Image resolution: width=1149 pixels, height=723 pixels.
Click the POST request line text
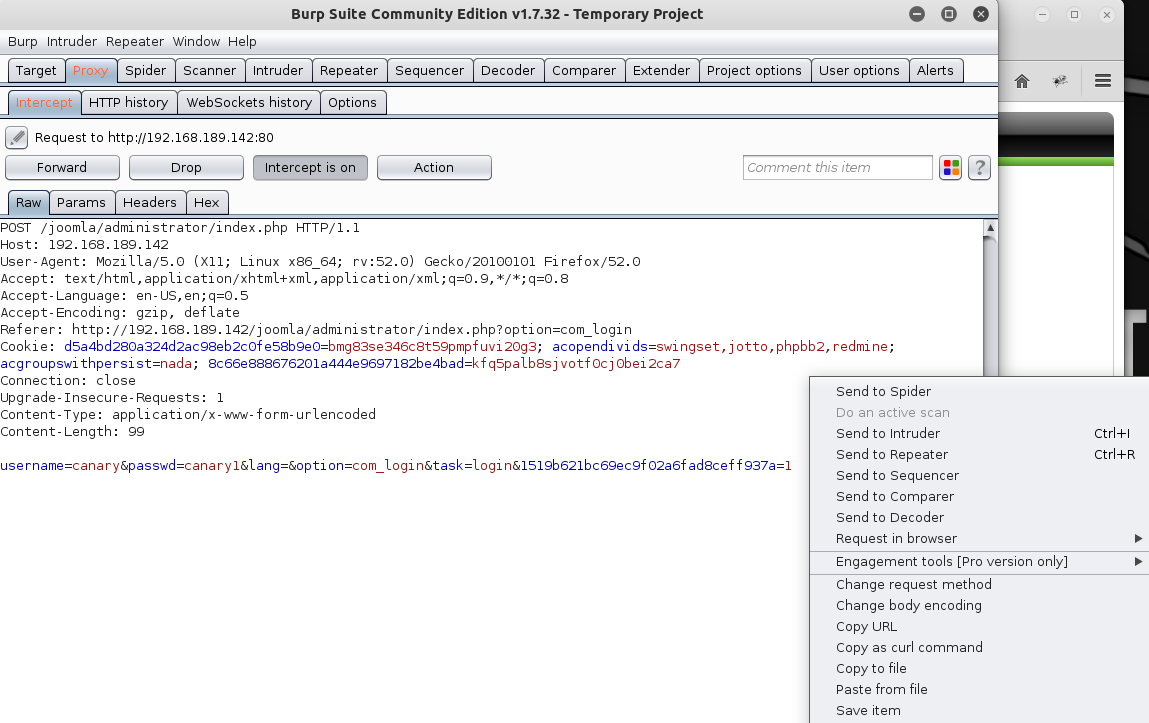pyautogui.click(x=180, y=228)
